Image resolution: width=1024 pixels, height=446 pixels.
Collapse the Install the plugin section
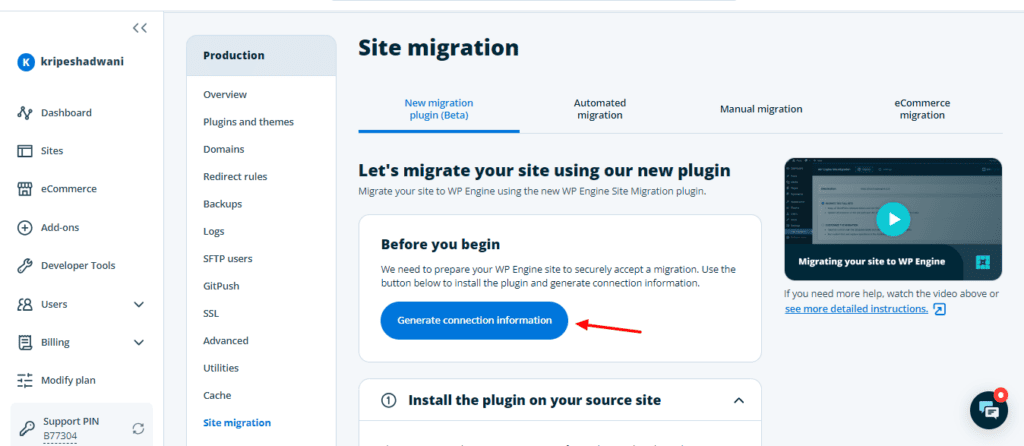pyautogui.click(x=739, y=400)
